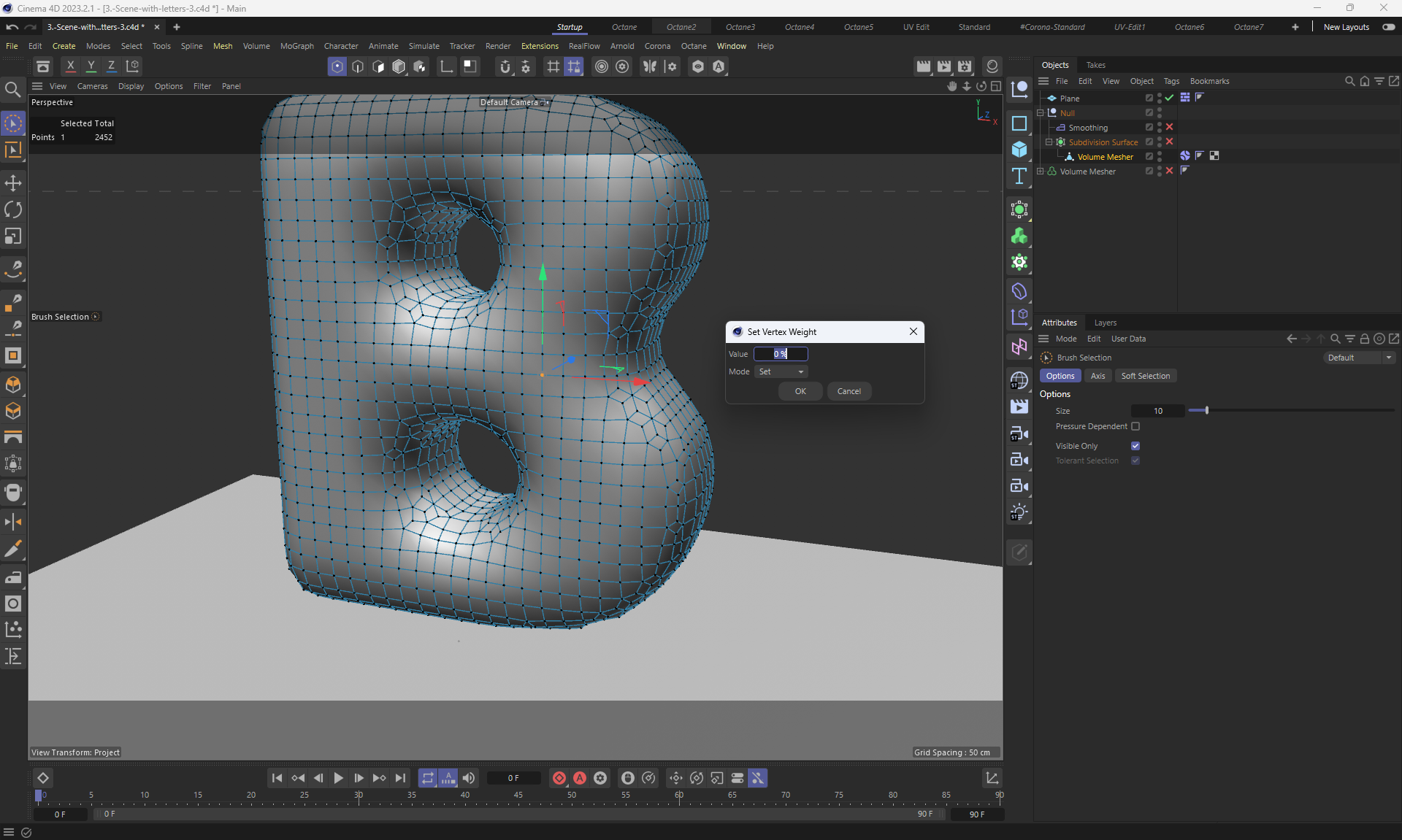Click the Text spline tool icon
The image size is (1402, 840).
point(1019,176)
